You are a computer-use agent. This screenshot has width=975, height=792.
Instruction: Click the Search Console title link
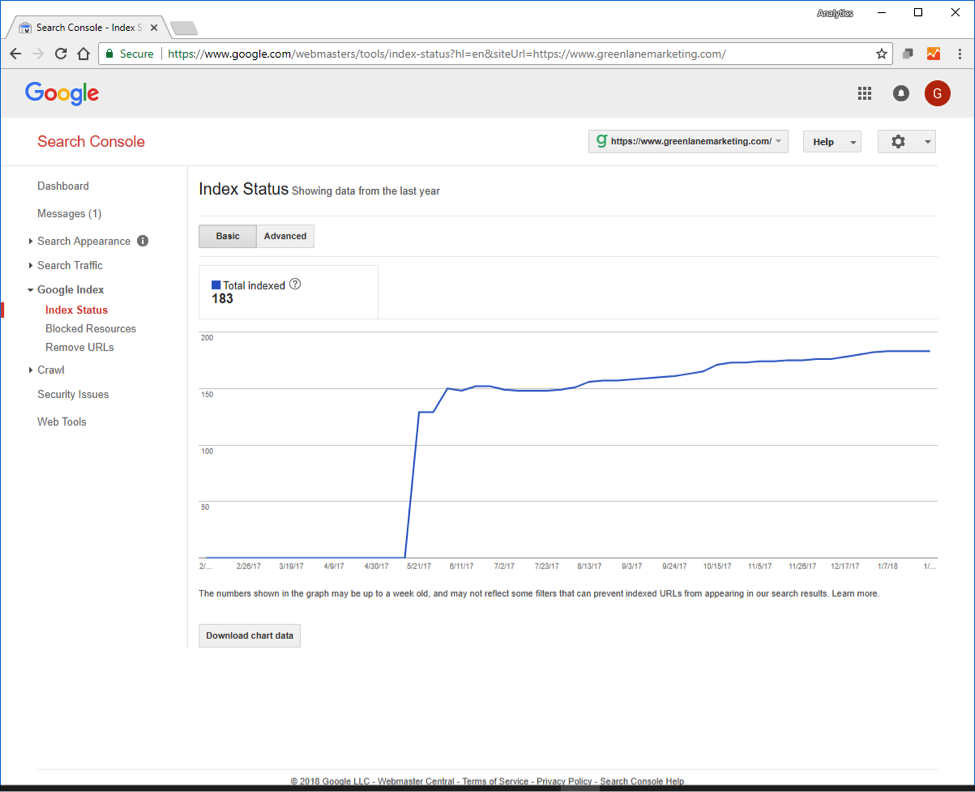91,142
